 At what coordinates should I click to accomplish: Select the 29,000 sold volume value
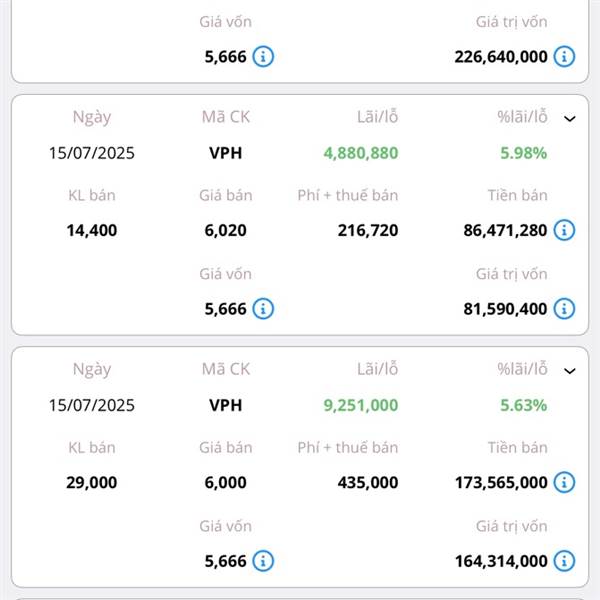click(91, 482)
